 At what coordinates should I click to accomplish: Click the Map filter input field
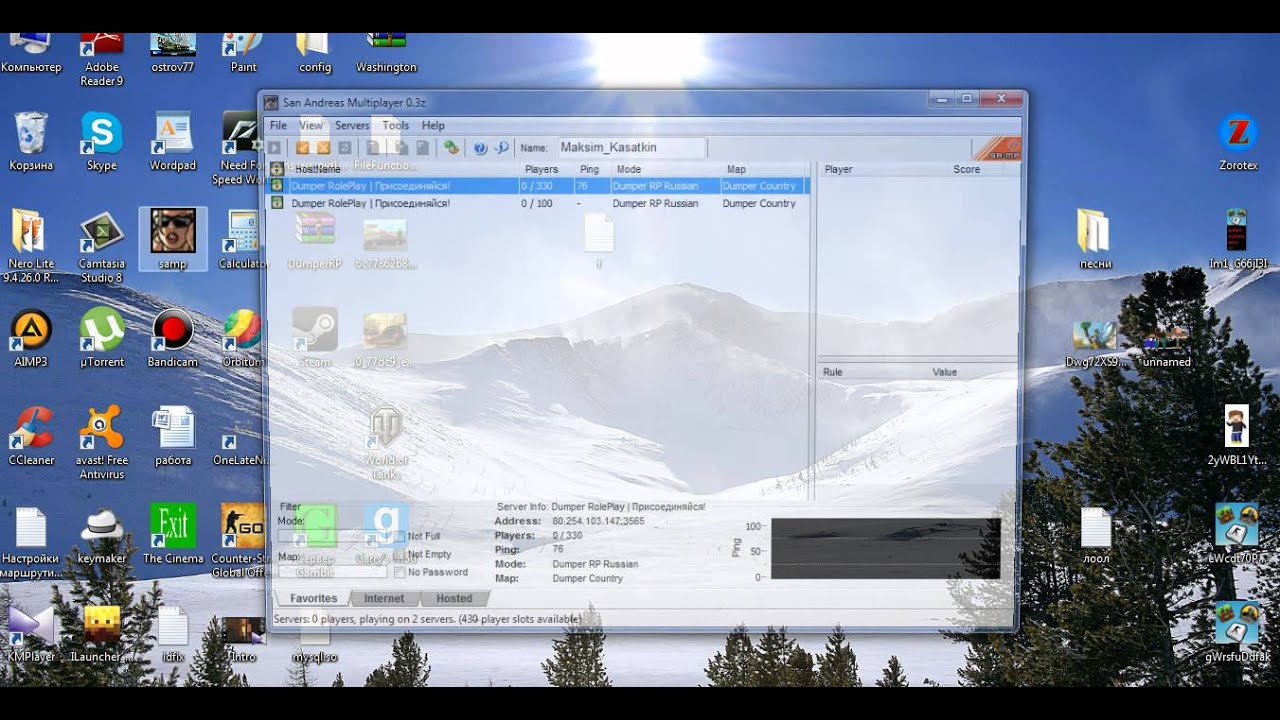click(332, 572)
